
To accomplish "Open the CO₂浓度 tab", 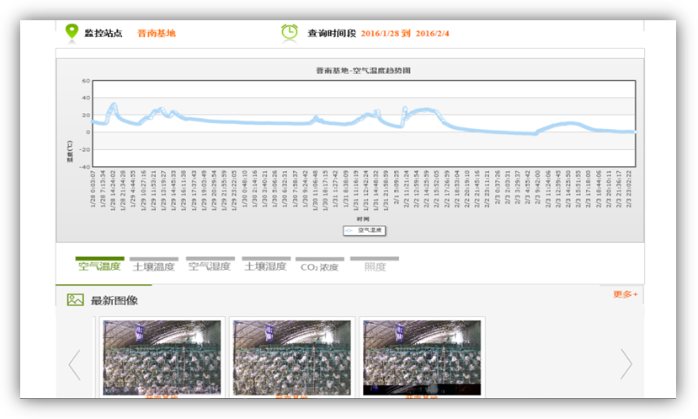I will point(320,265).
